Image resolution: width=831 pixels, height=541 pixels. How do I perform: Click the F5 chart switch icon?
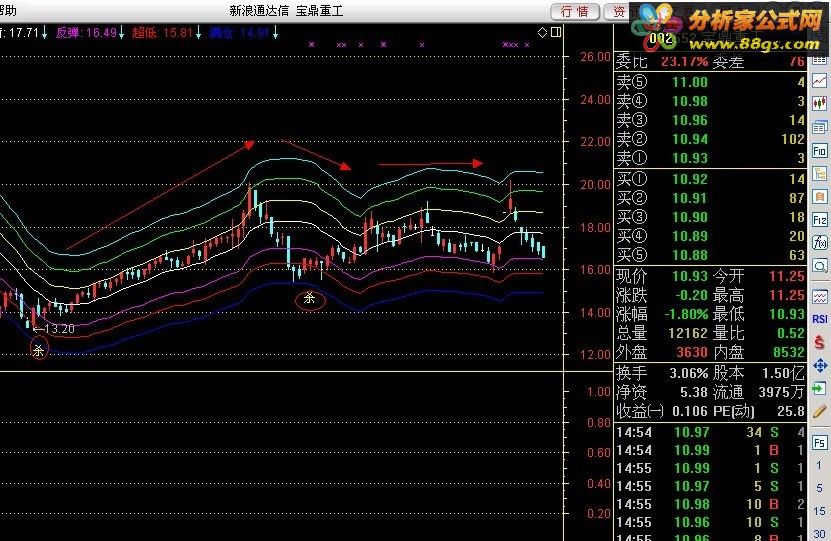[x=819, y=442]
